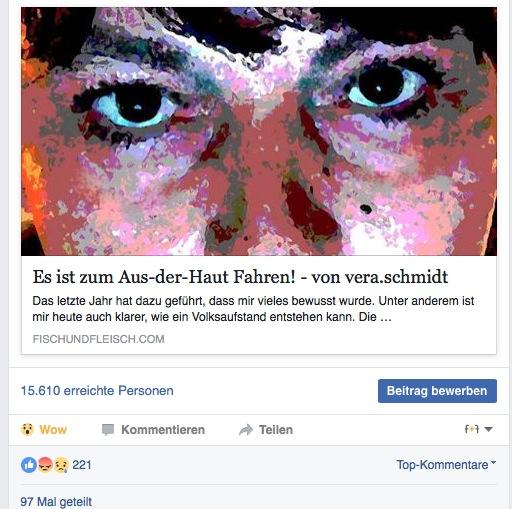This screenshot has height=509, width=512.
Task: Expand the Top-Kommentare sorting dropdown
Action: (446, 464)
